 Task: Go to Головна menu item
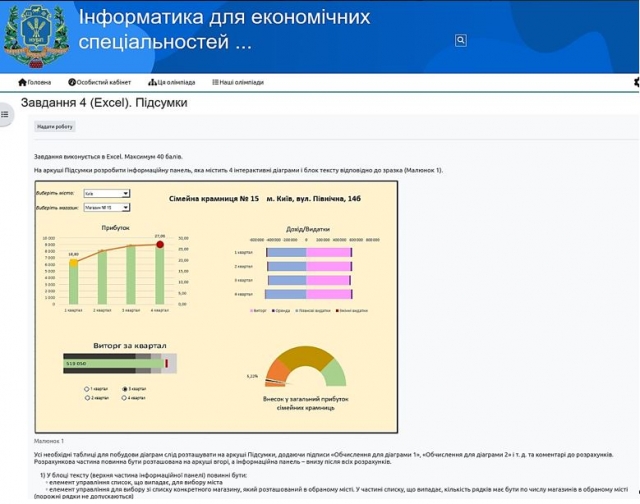click(39, 82)
